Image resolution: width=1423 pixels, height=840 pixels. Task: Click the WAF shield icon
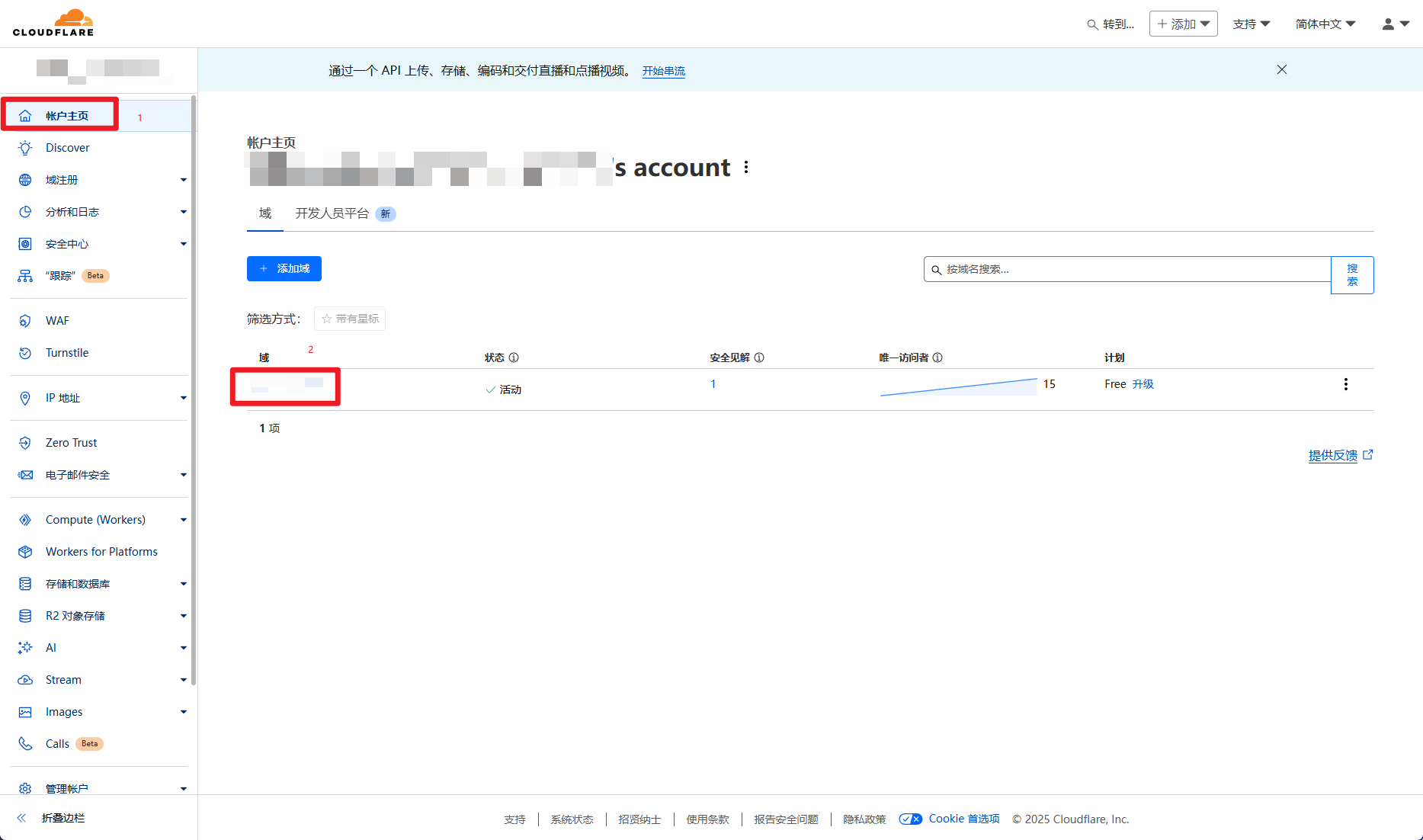click(25, 321)
